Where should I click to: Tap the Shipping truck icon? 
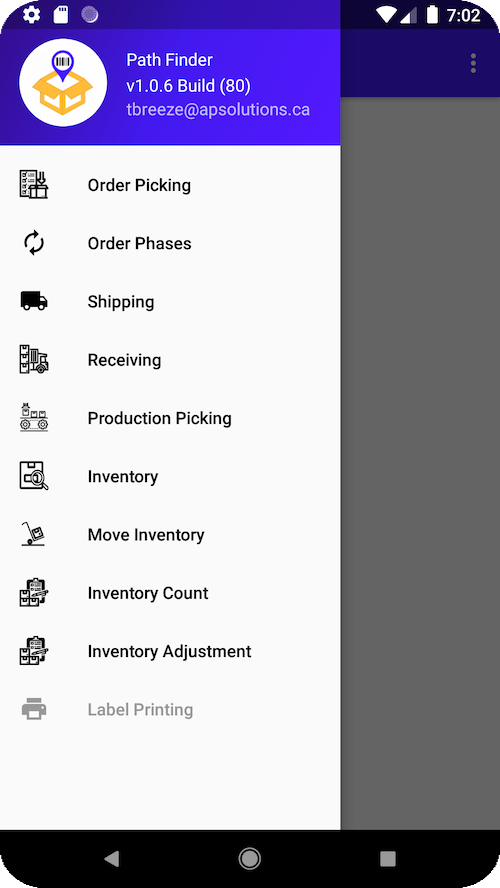(x=34, y=301)
